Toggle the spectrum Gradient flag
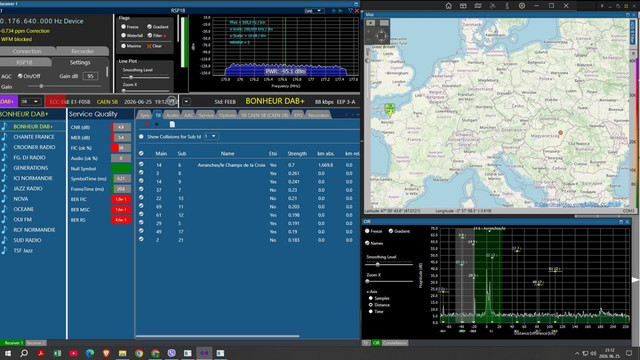Viewport: 640px width, 360px height. click(x=149, y=27)
